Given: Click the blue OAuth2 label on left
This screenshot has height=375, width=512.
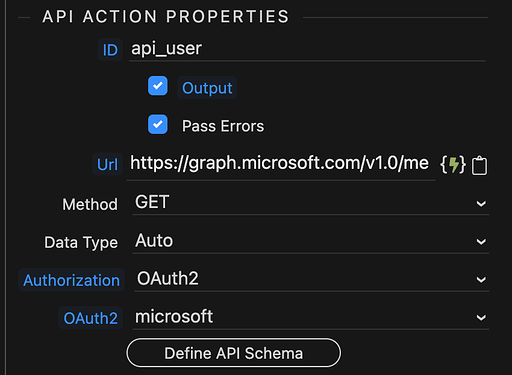Looking at the screenshot, I should pyautogui.click(x=91, y=318).
